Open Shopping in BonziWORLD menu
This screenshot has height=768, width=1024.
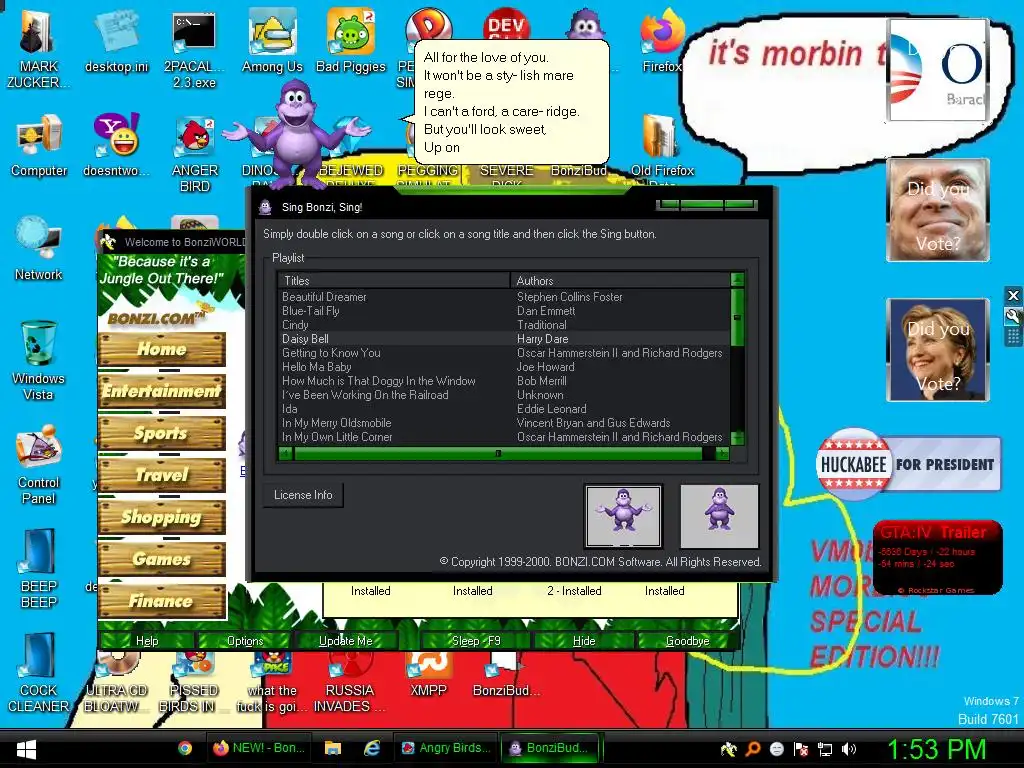[162, 517]
